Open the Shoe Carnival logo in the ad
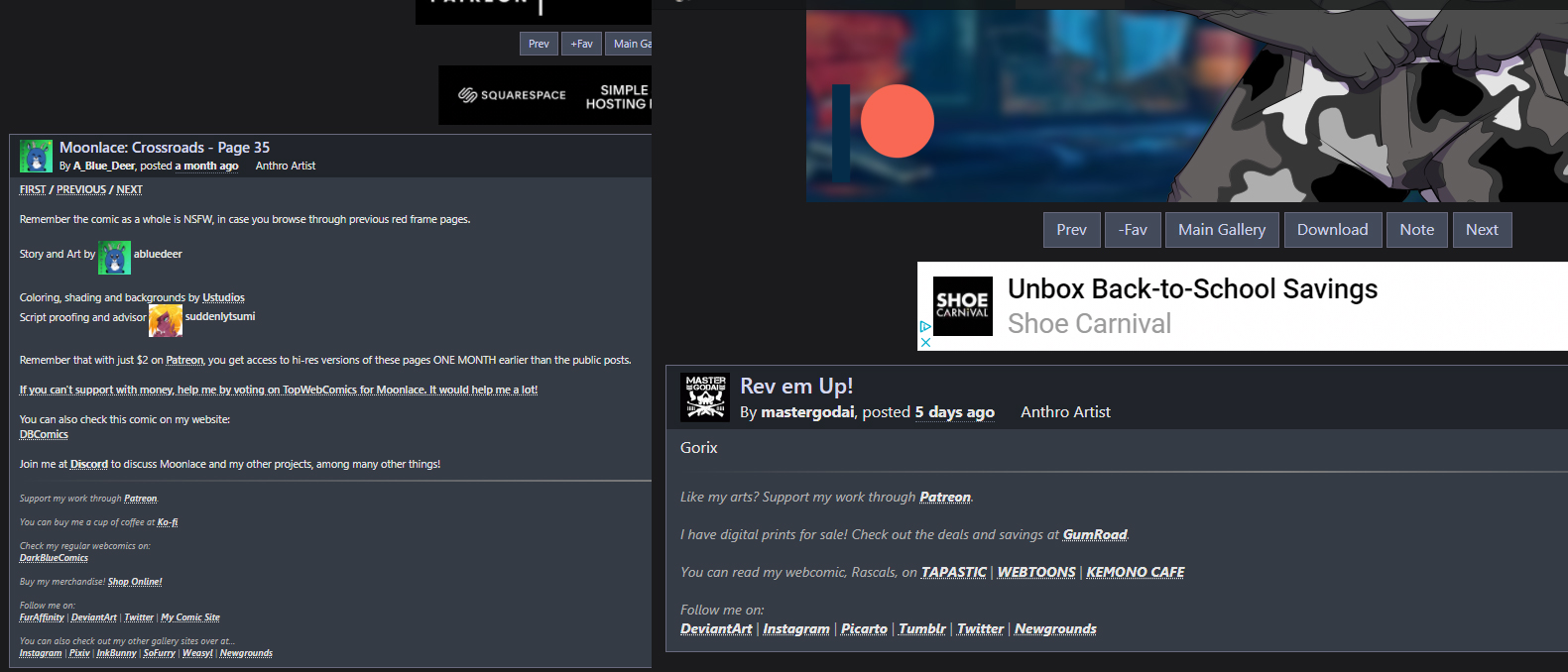The height and width of the screenshot is (672, 1568). coord(962,305)
